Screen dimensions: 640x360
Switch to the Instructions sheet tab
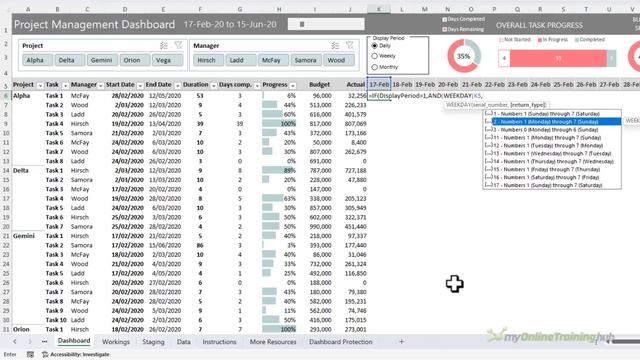[x=220, y=342]
